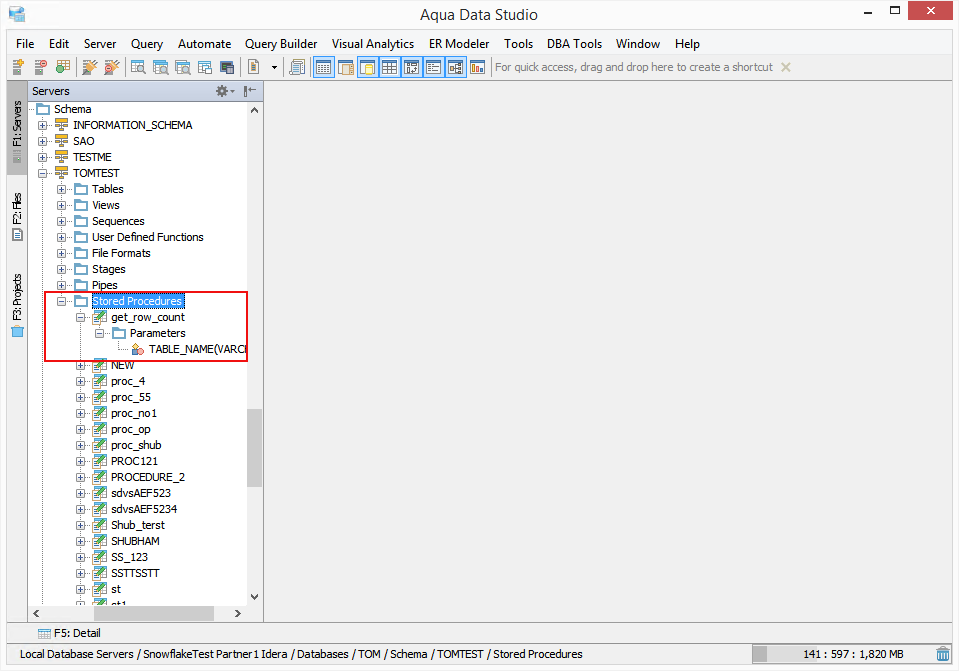This screenshot has width=959, height=671.
Task: Toggle the panel button with arrows diagram
Action: tap(412, 67)
